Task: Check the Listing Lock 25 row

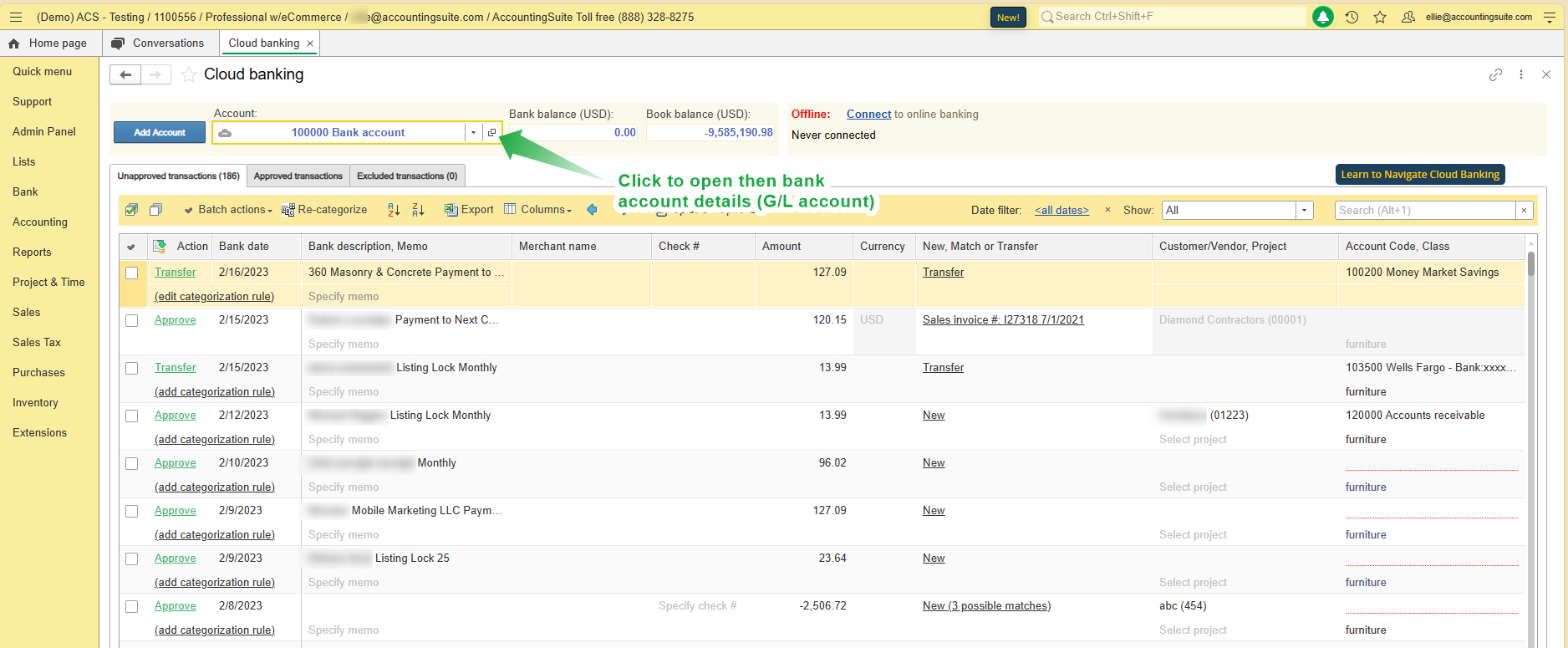Action: click(x=131, y=559)
